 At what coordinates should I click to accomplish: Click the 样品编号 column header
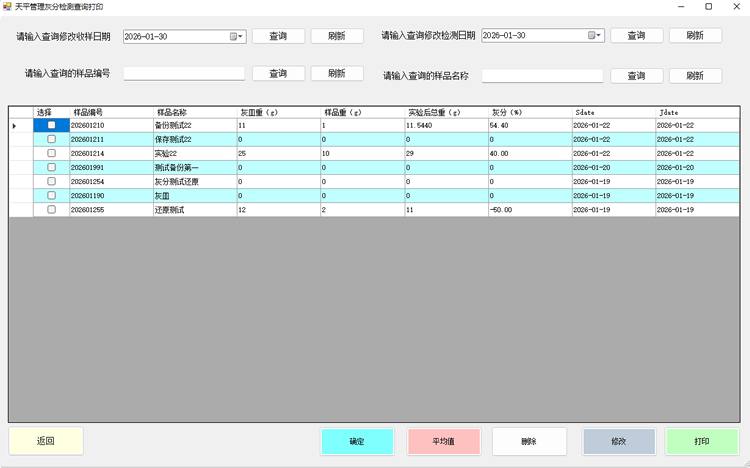(110, 112)
